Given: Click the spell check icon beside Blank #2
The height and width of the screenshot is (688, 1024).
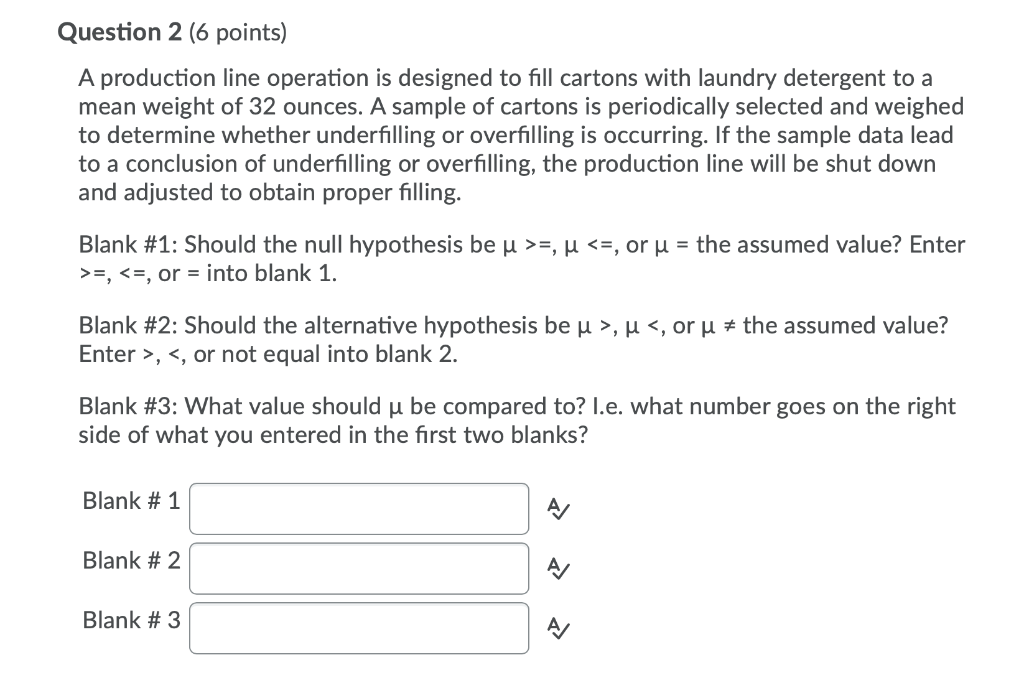Looking at the screenshot, I should point(558,570).
